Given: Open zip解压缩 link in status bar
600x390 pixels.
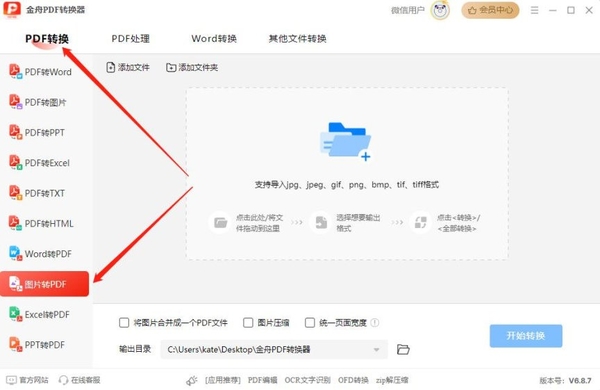Looking at the screenshot, I should pyautogui.click(x=392, y=380).
